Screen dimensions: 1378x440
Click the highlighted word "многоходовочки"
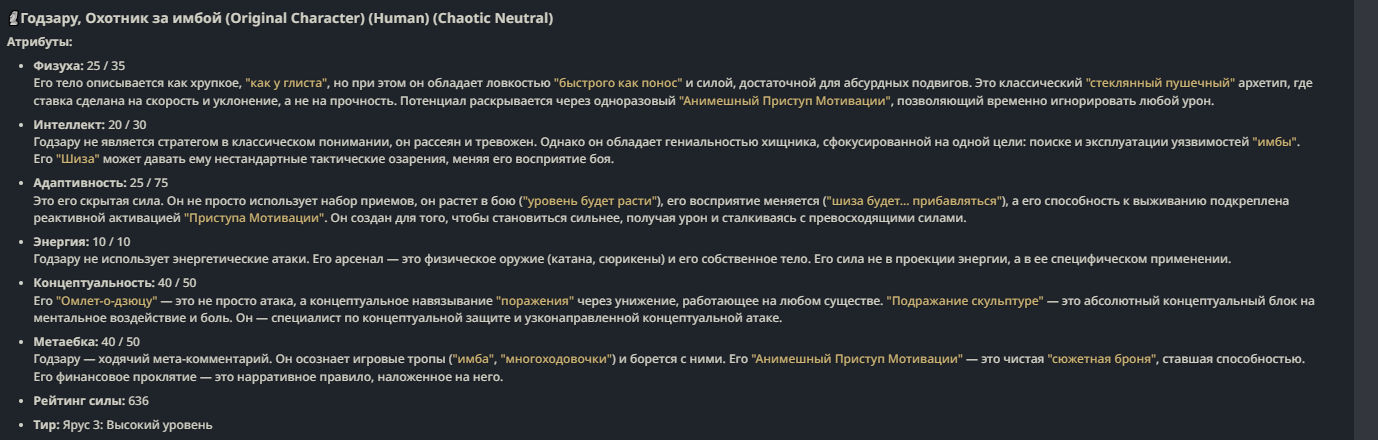point(566,359)
